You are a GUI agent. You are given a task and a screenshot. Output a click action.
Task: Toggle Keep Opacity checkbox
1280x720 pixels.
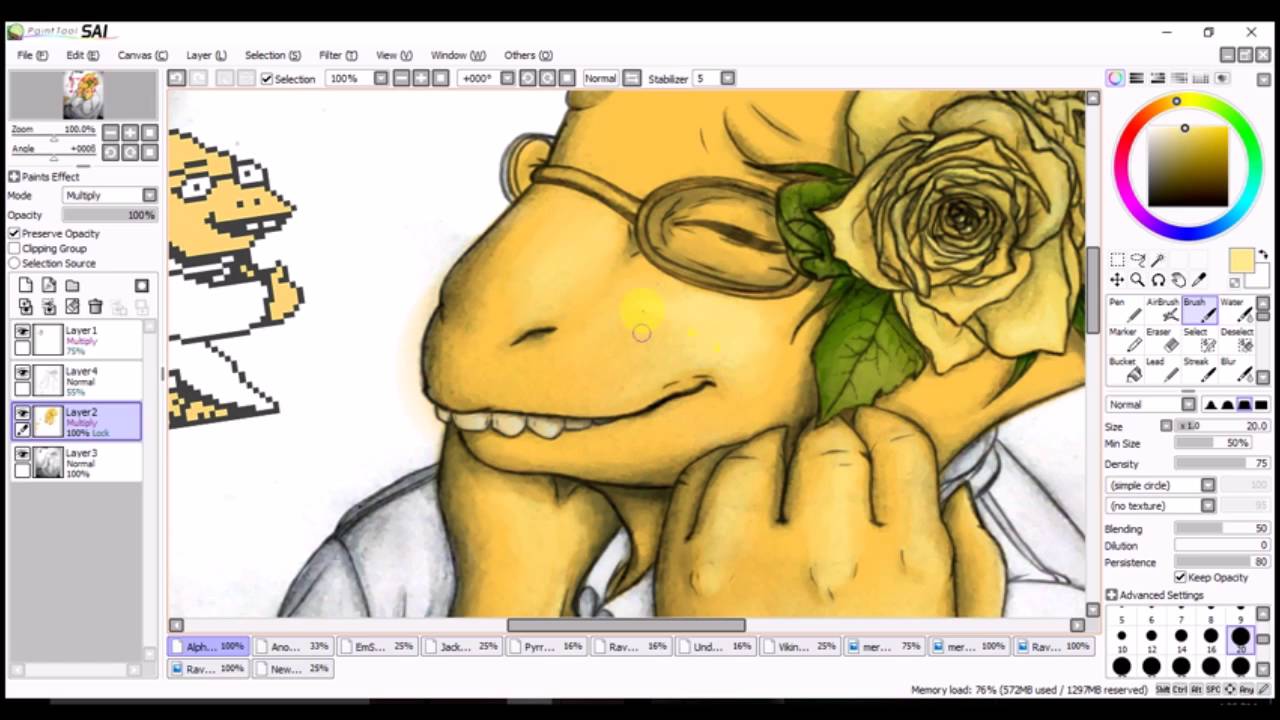pos(1181,577)
